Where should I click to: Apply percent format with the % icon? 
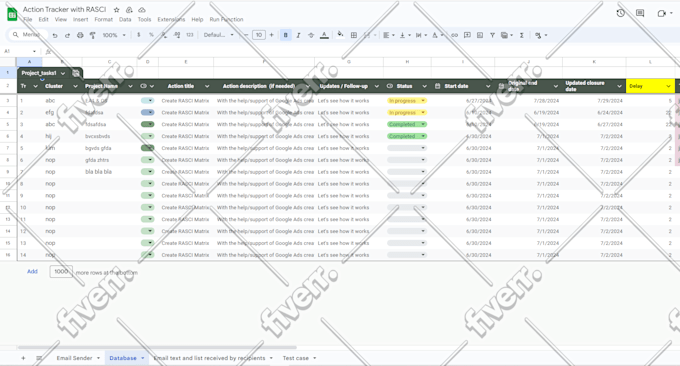(151, 35)
